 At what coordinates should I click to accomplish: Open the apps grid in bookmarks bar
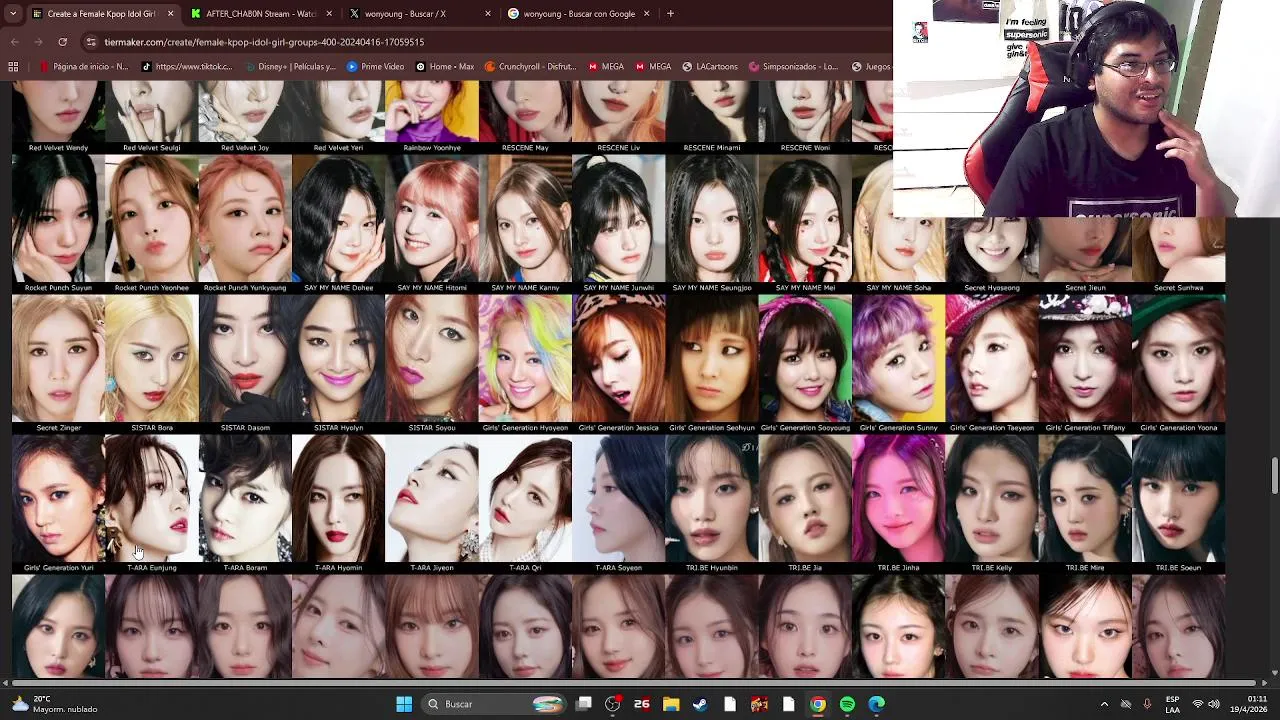[13, 67]
